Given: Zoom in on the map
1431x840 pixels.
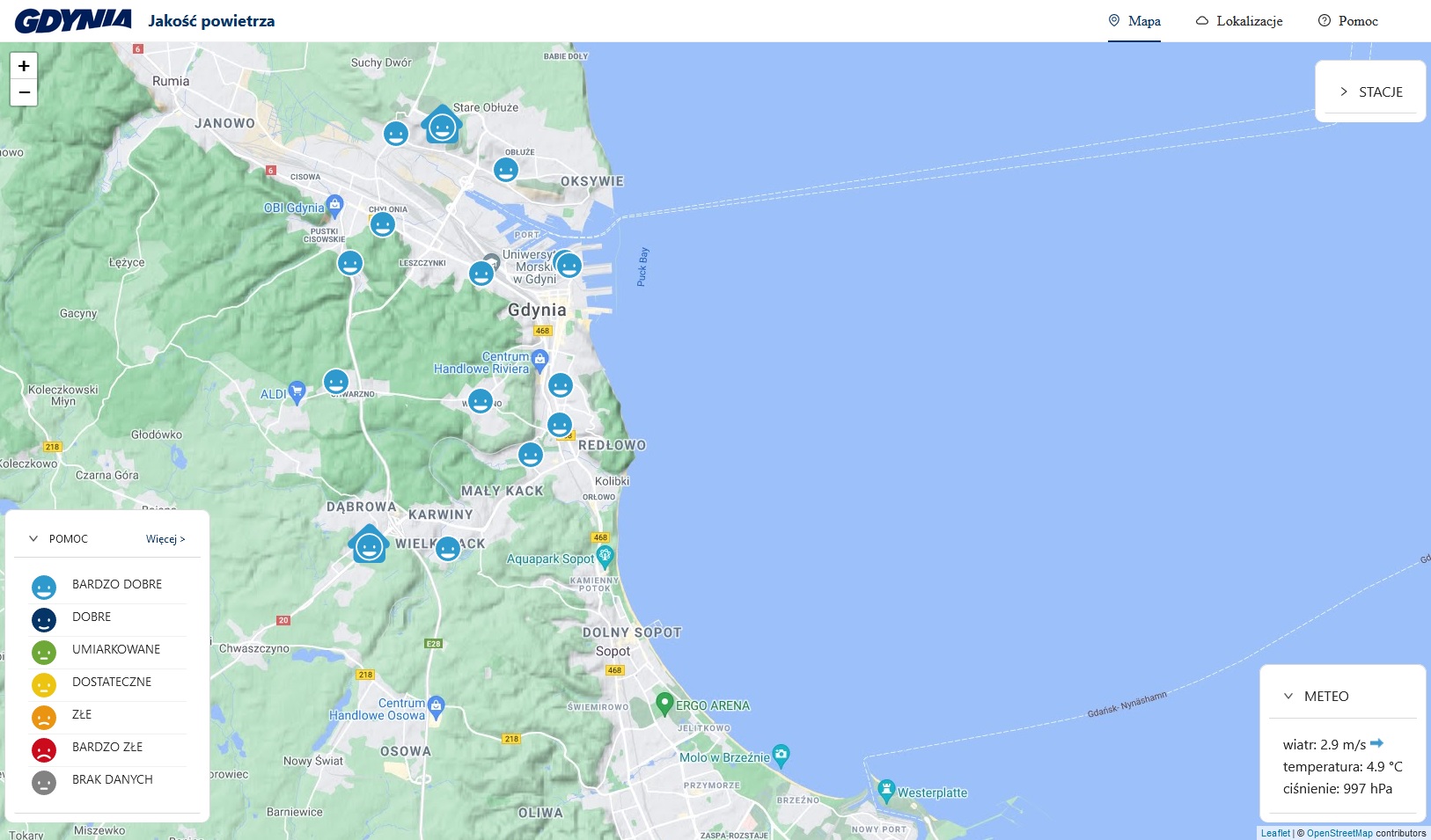Looking at the screenshot, I should (24, 66).
